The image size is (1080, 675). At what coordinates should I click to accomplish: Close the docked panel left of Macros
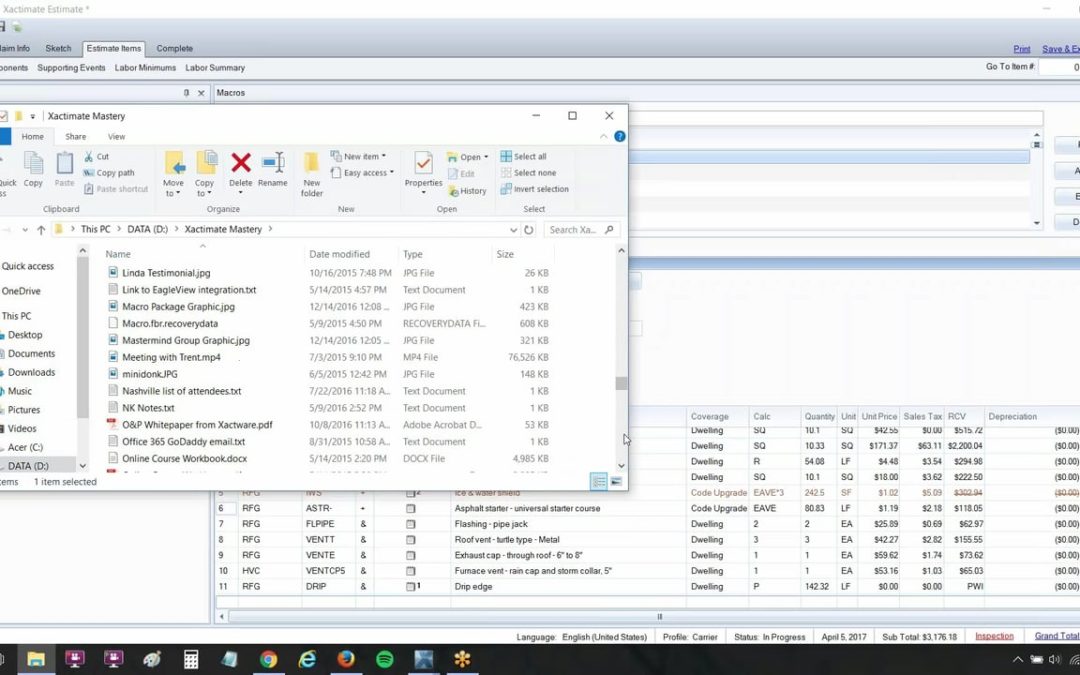coord(201,92)
